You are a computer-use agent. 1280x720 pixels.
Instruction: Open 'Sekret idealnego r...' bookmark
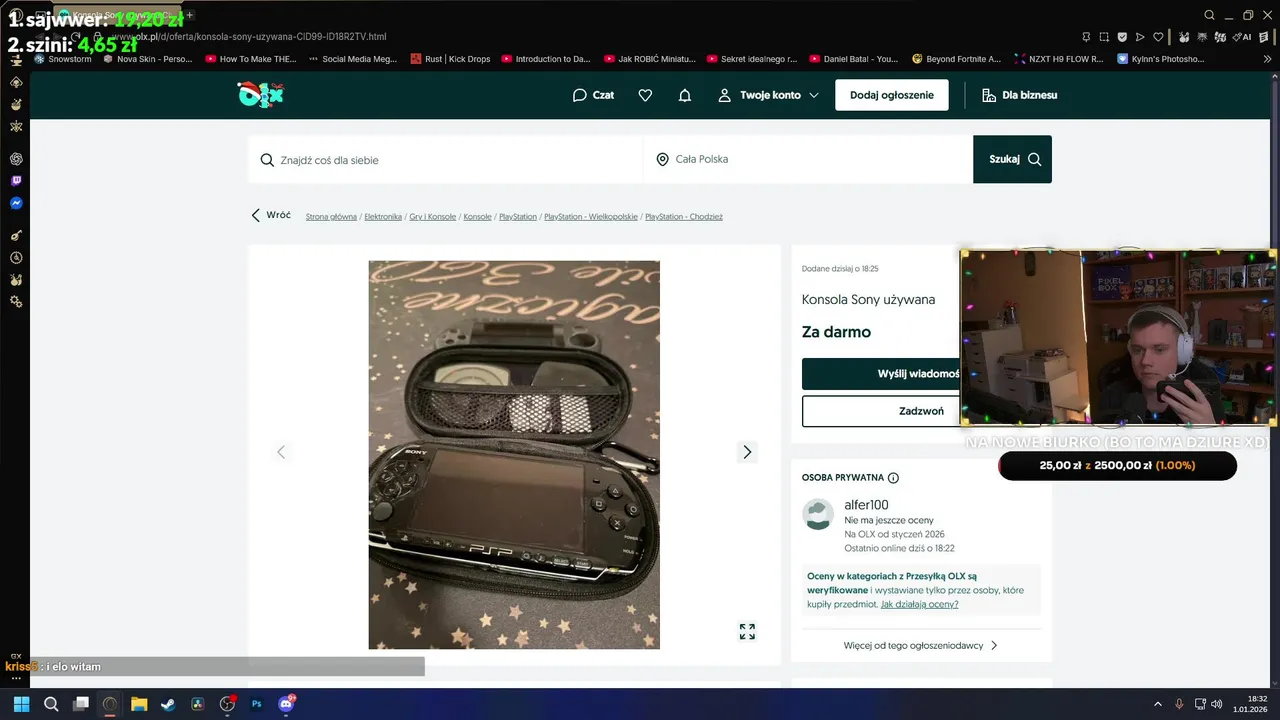(x=752, y=59)
